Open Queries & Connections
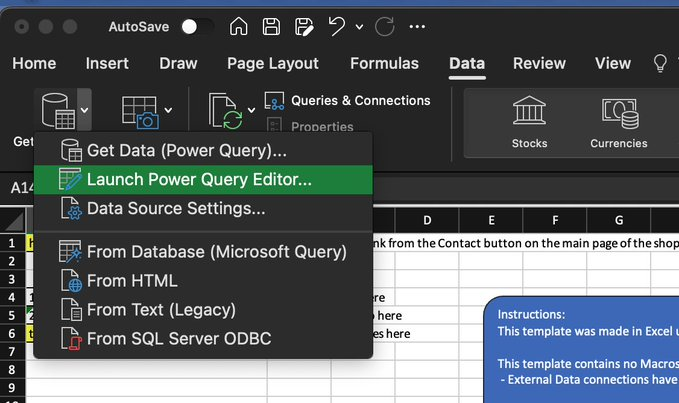Screen dimensions: 679x403 pos(361,100)
